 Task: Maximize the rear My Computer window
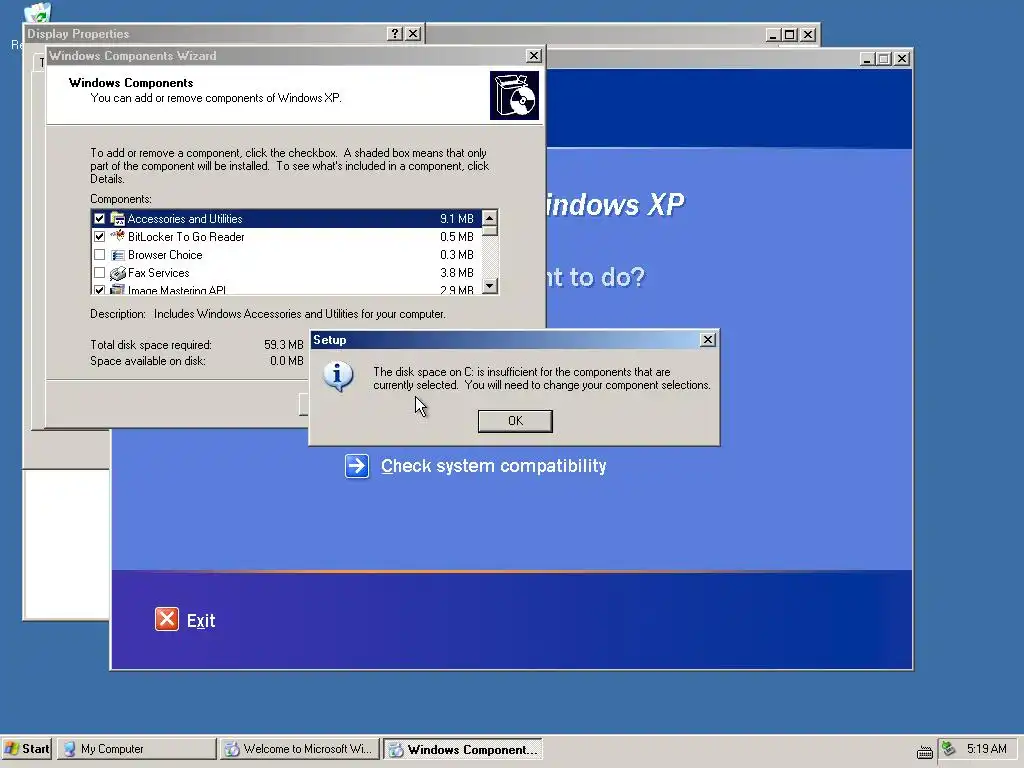coord(790,35)
